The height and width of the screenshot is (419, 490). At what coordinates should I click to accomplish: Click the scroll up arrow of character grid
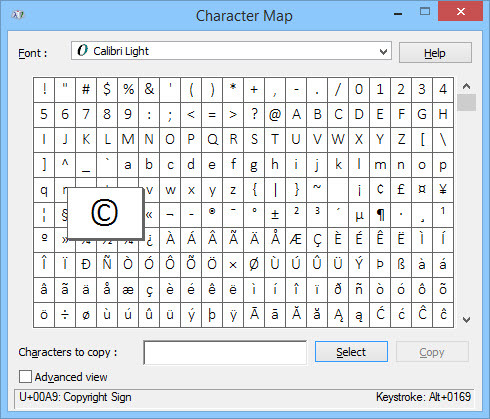[466, 86]
